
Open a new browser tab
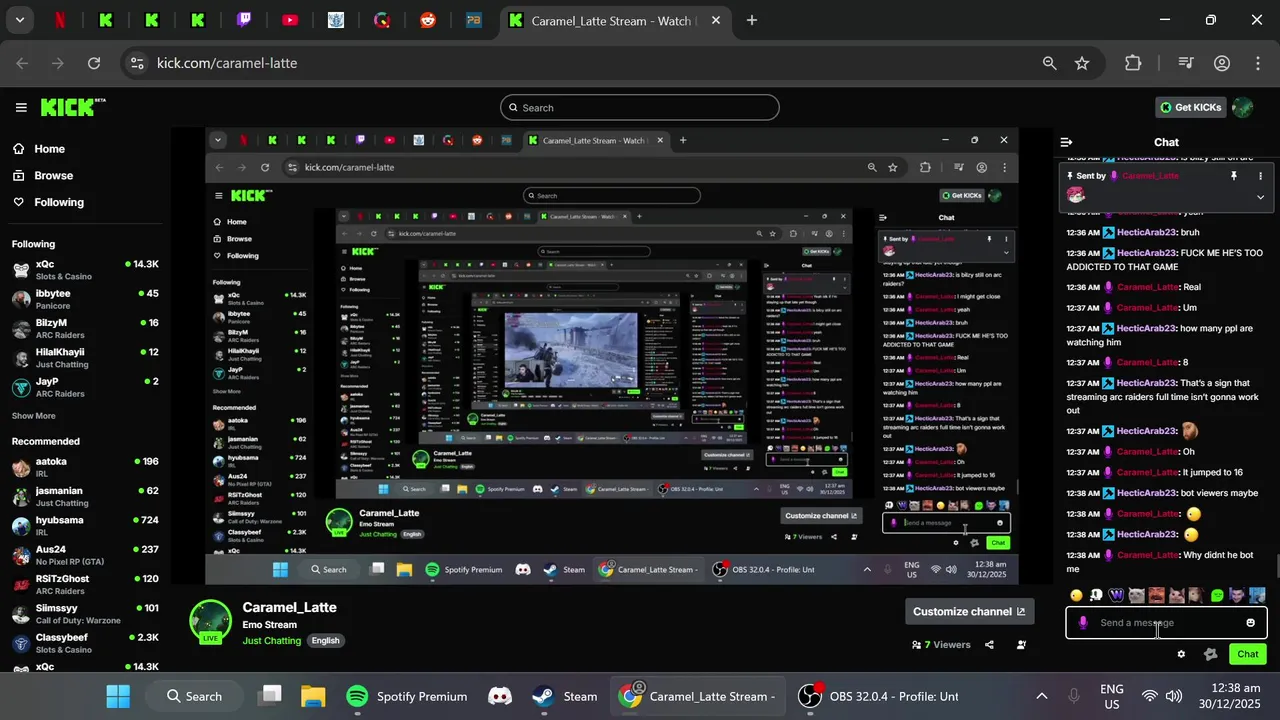pos(752,20)
